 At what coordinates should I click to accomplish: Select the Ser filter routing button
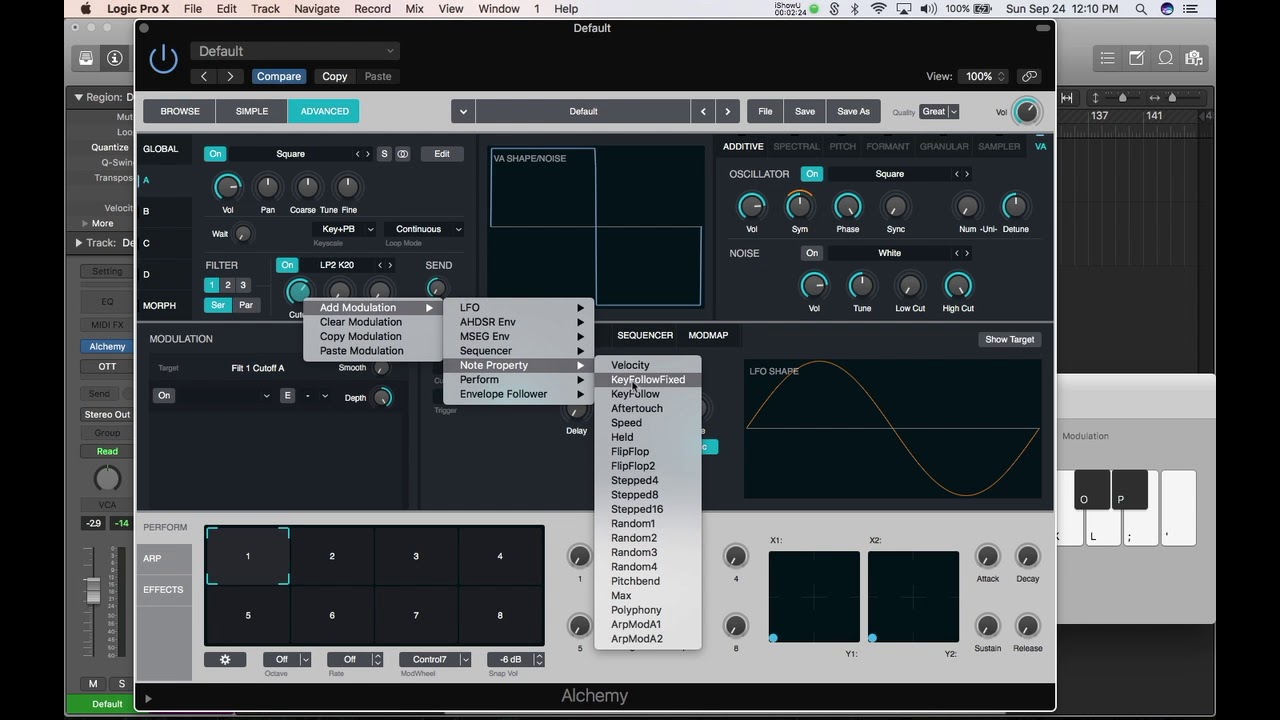tap(218, 305)
